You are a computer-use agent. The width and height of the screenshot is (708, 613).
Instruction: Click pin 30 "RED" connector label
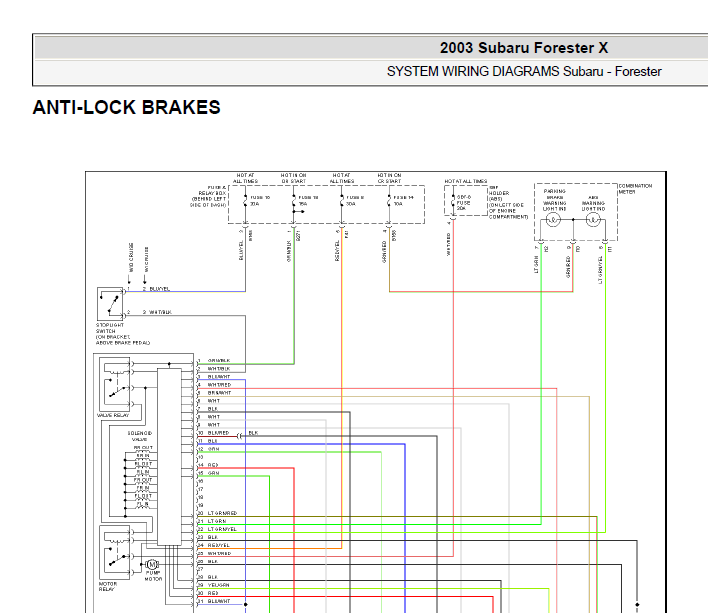point(213,593)
